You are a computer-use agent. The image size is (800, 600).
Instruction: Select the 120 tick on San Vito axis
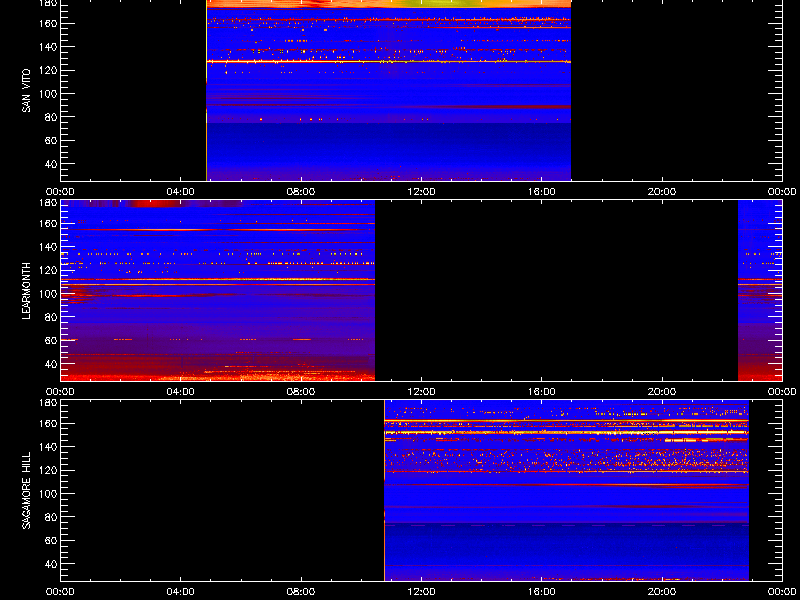point(49,70)
